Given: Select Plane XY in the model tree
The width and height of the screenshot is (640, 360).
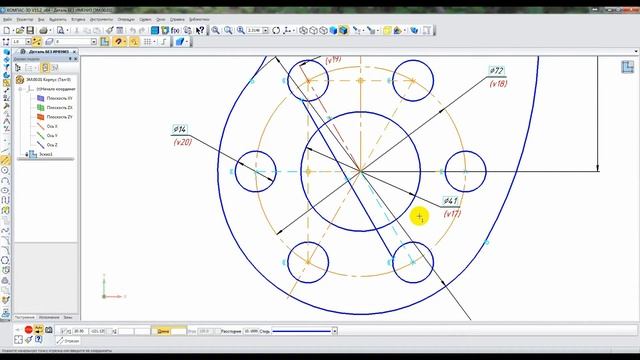Looking at the screenshot, I should pos(59,98).
